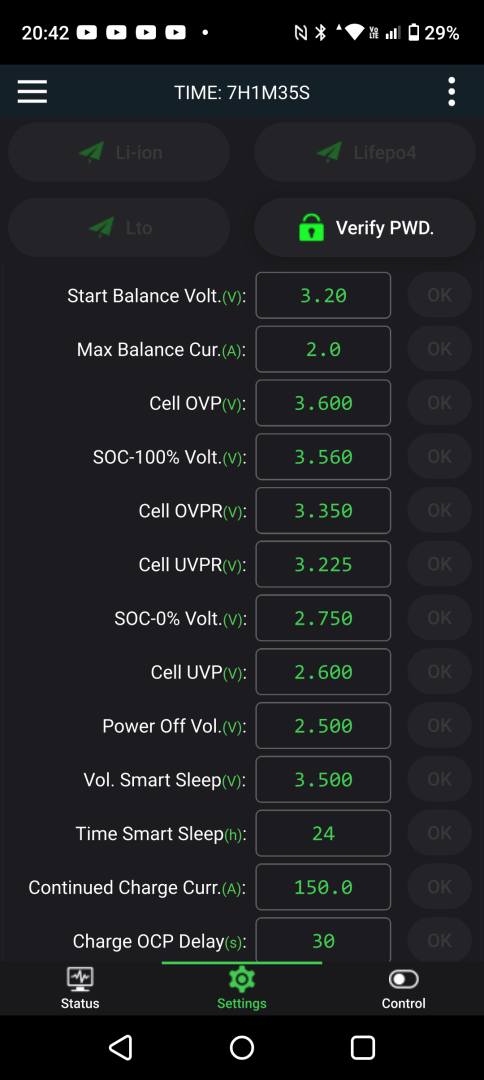Tap OK next to Max Balance Cur.

pos(439,349)
